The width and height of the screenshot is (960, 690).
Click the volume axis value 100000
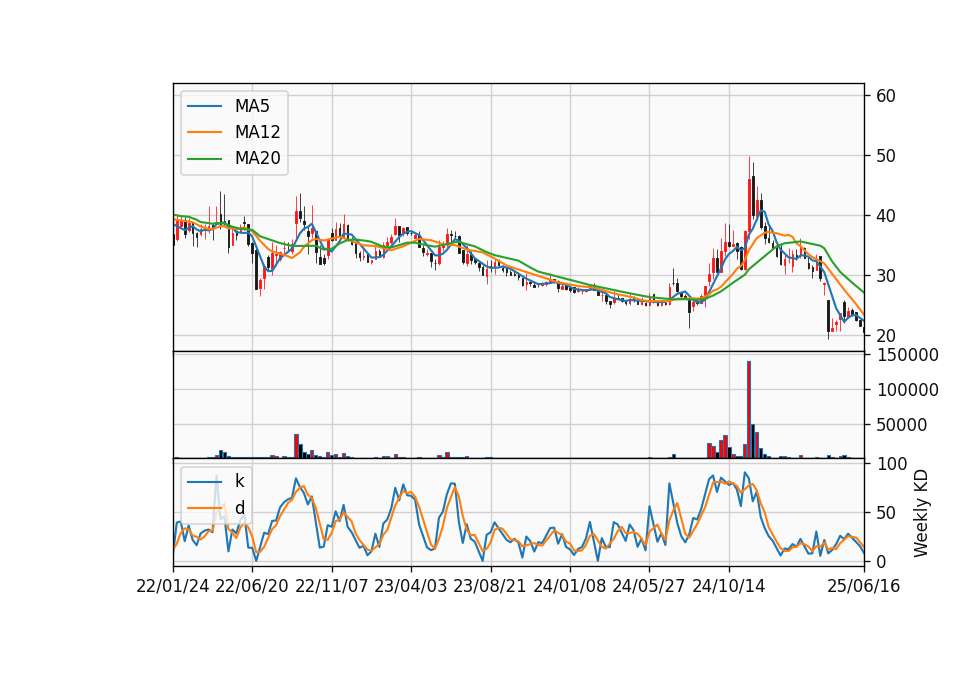907,390
